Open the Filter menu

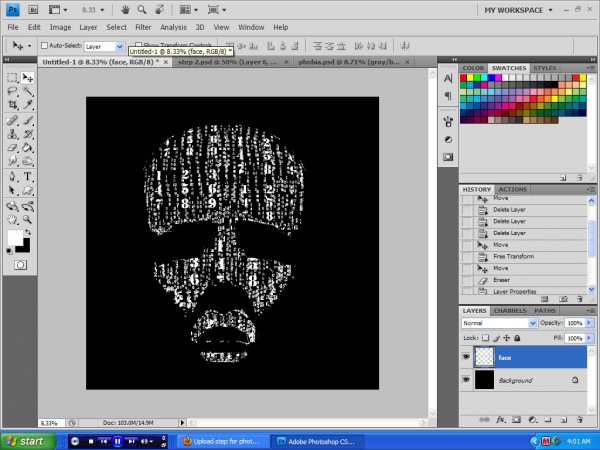[x=143, y=27]
